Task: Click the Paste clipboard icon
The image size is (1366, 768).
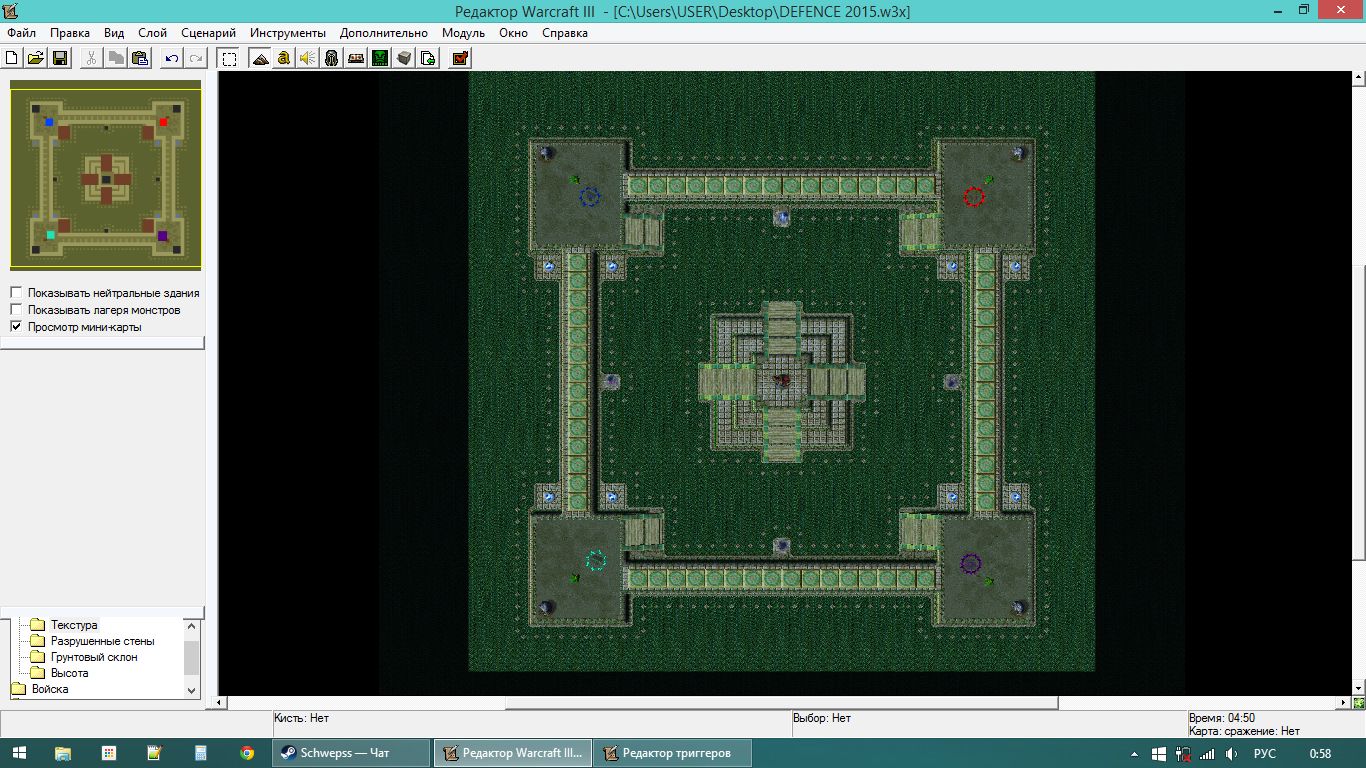Action: tap(140, 58)
